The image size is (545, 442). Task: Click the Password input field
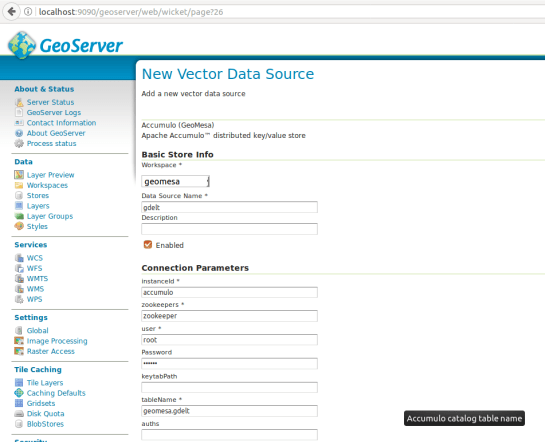click(229, 363)
